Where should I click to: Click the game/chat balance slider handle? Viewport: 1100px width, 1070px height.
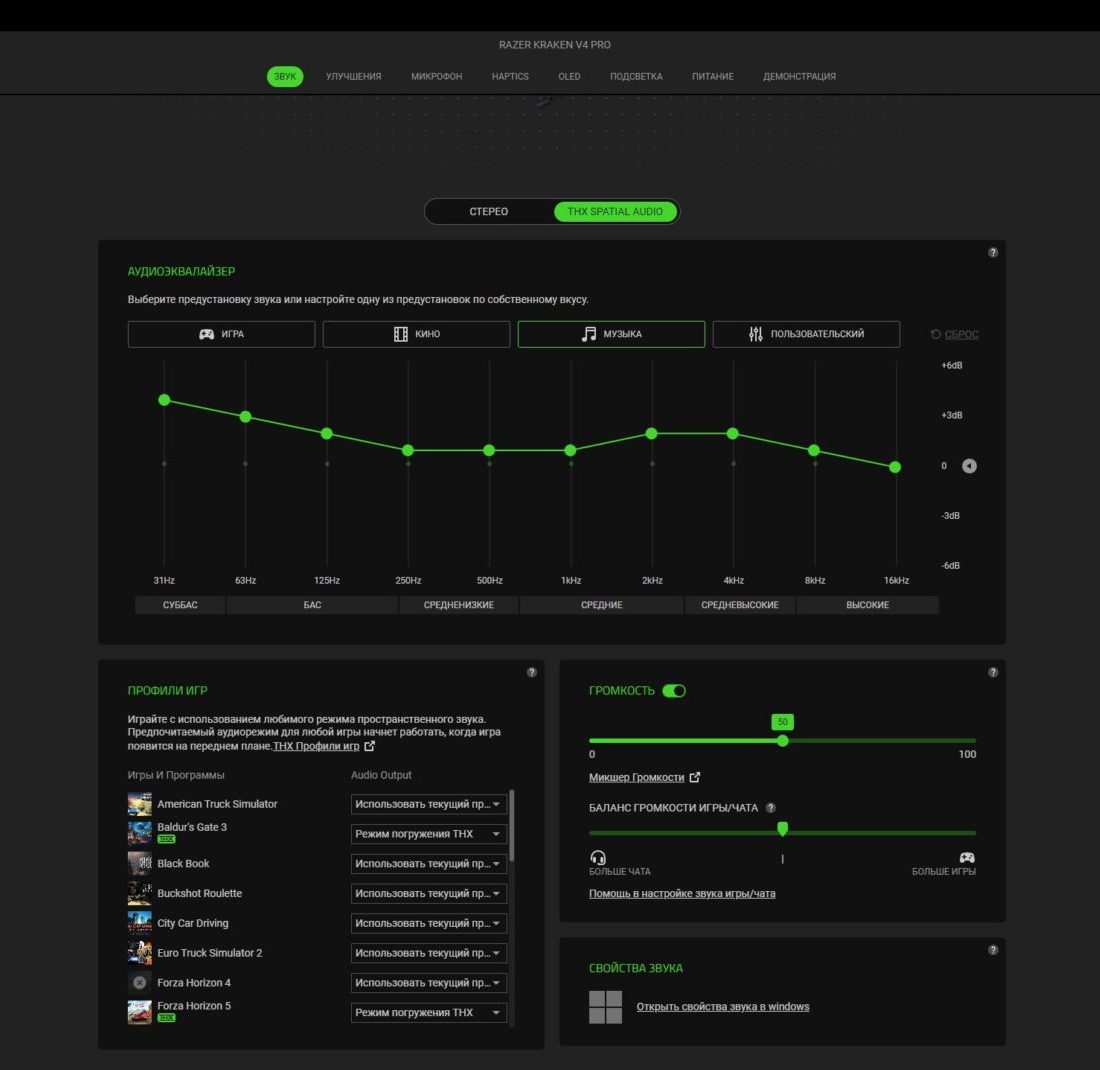coord(783,829)
